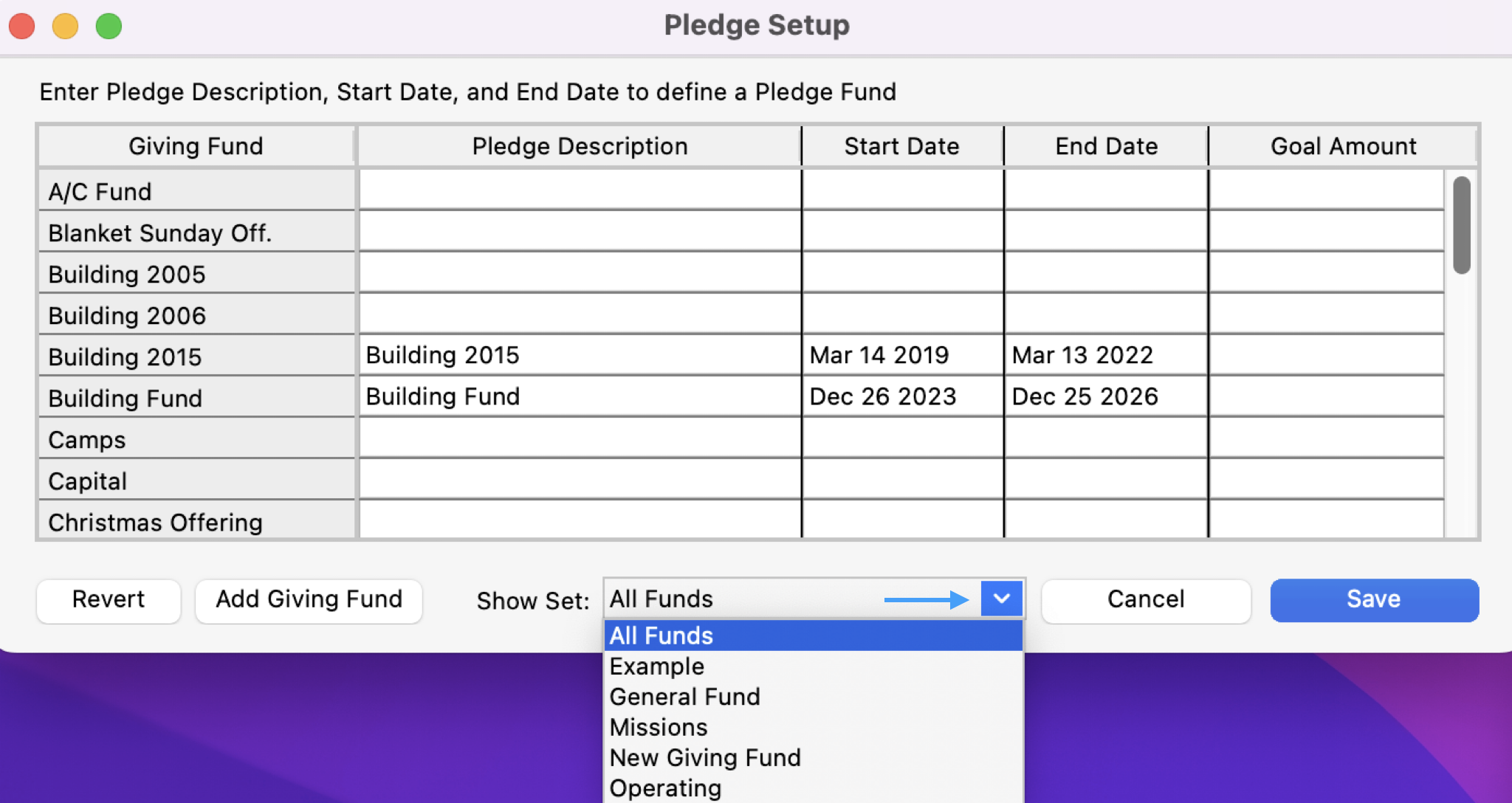Confirm the highlighted "All Funds" option
1512x803 pixels.
pos(661,635)
